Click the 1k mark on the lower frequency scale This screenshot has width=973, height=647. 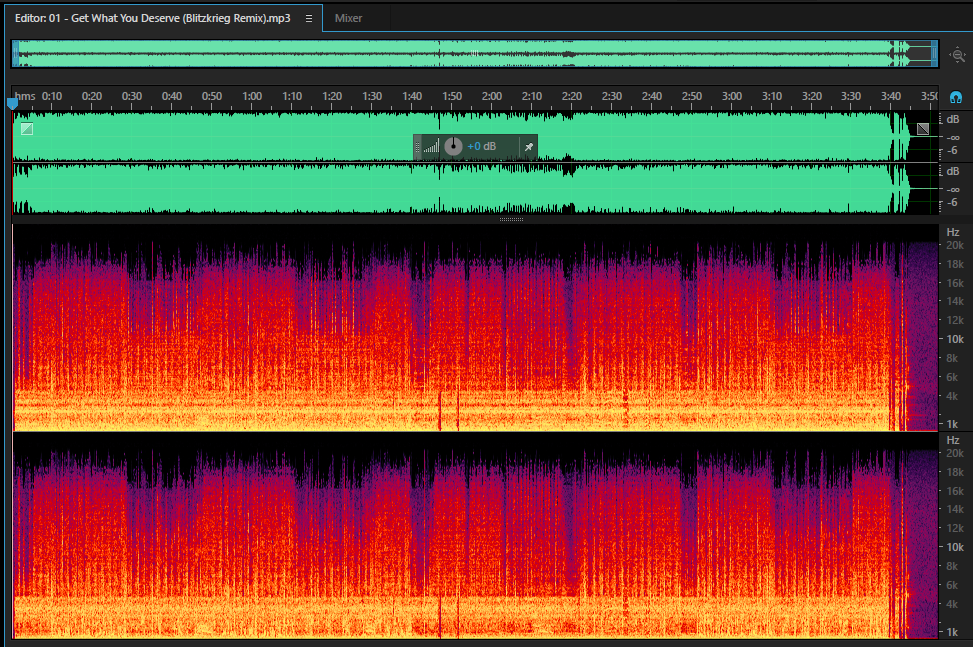click(x=953, y=632)
